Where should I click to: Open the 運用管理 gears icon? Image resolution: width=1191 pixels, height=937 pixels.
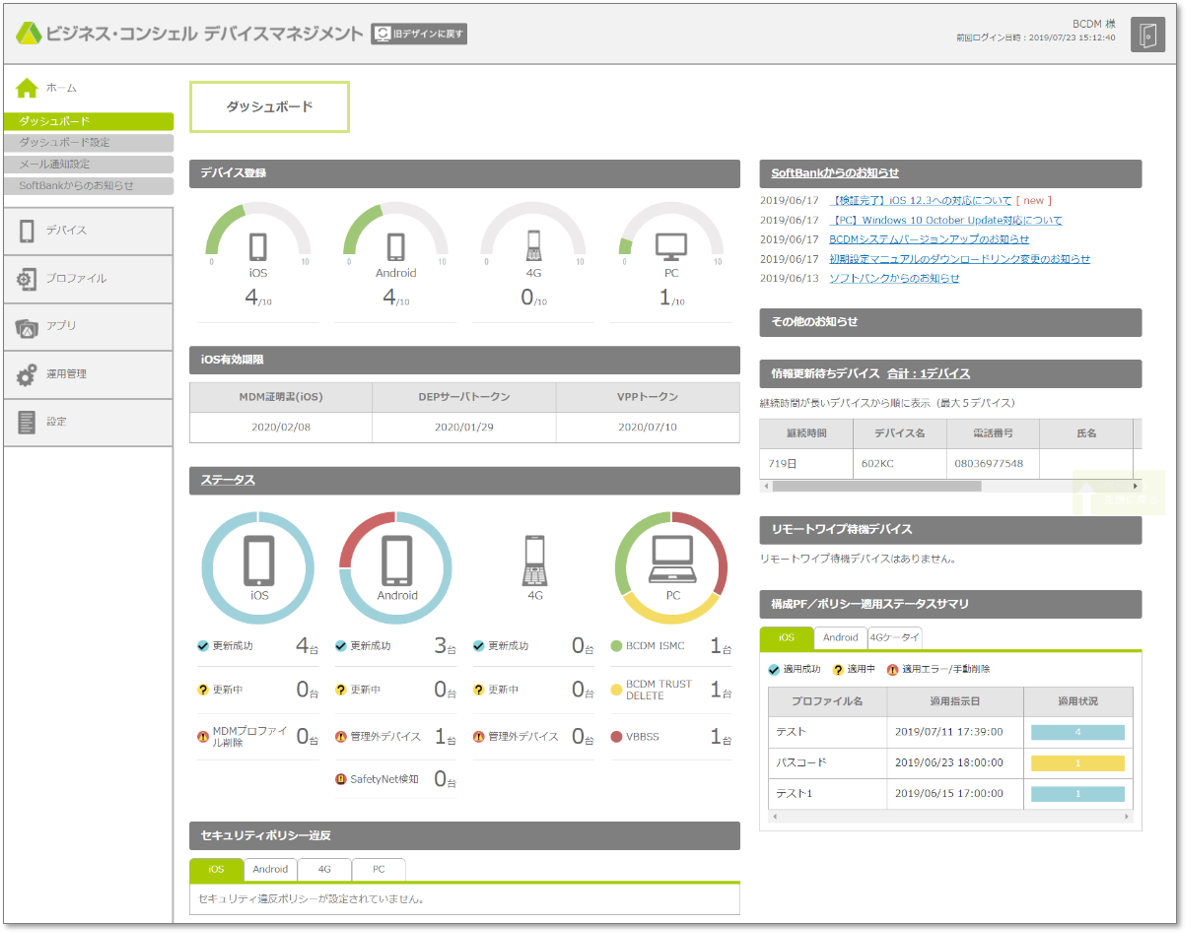coord(27,375)
